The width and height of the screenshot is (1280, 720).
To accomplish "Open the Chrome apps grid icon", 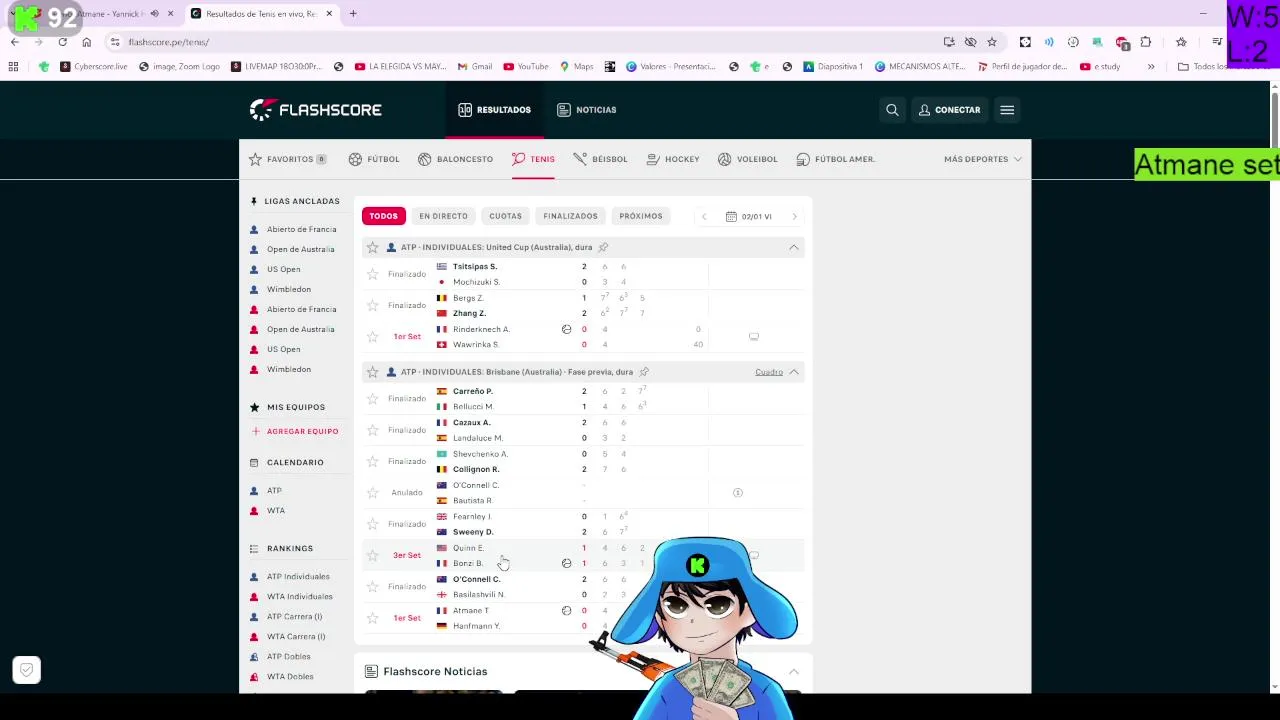I will pyautogui.click(x=13, y=67).
